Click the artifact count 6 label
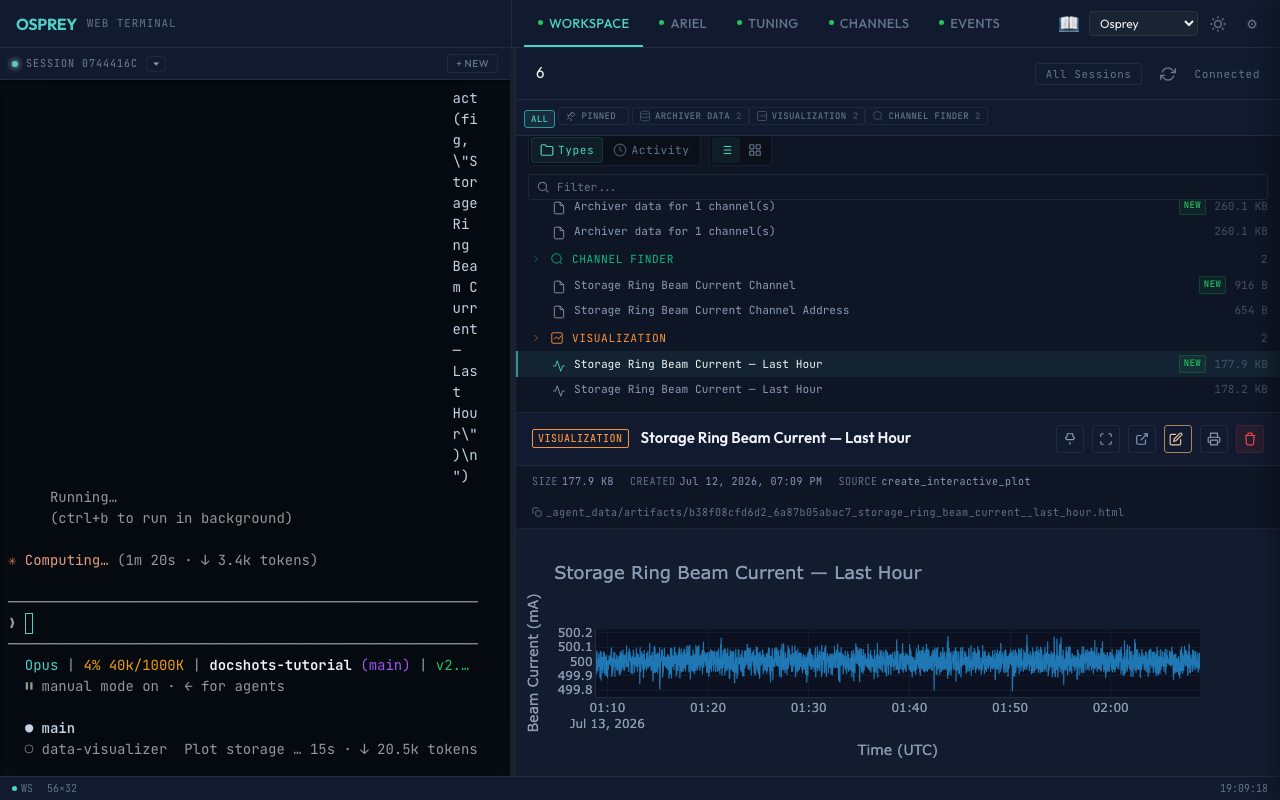This screenshot has height=800, width=1280. pyautogui.click(x=540, y=73)
